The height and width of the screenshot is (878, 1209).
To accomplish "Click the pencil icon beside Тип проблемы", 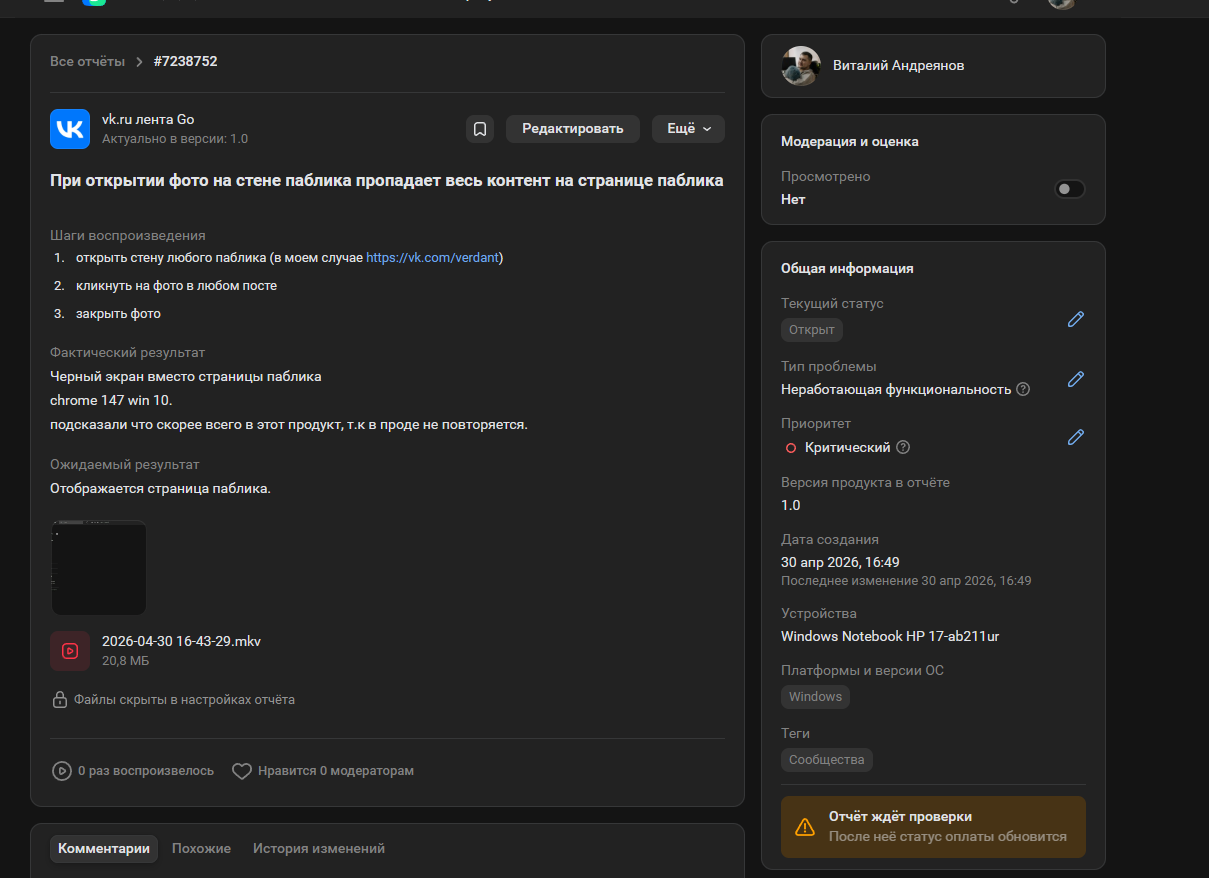I will click(x=1076, y=379).
